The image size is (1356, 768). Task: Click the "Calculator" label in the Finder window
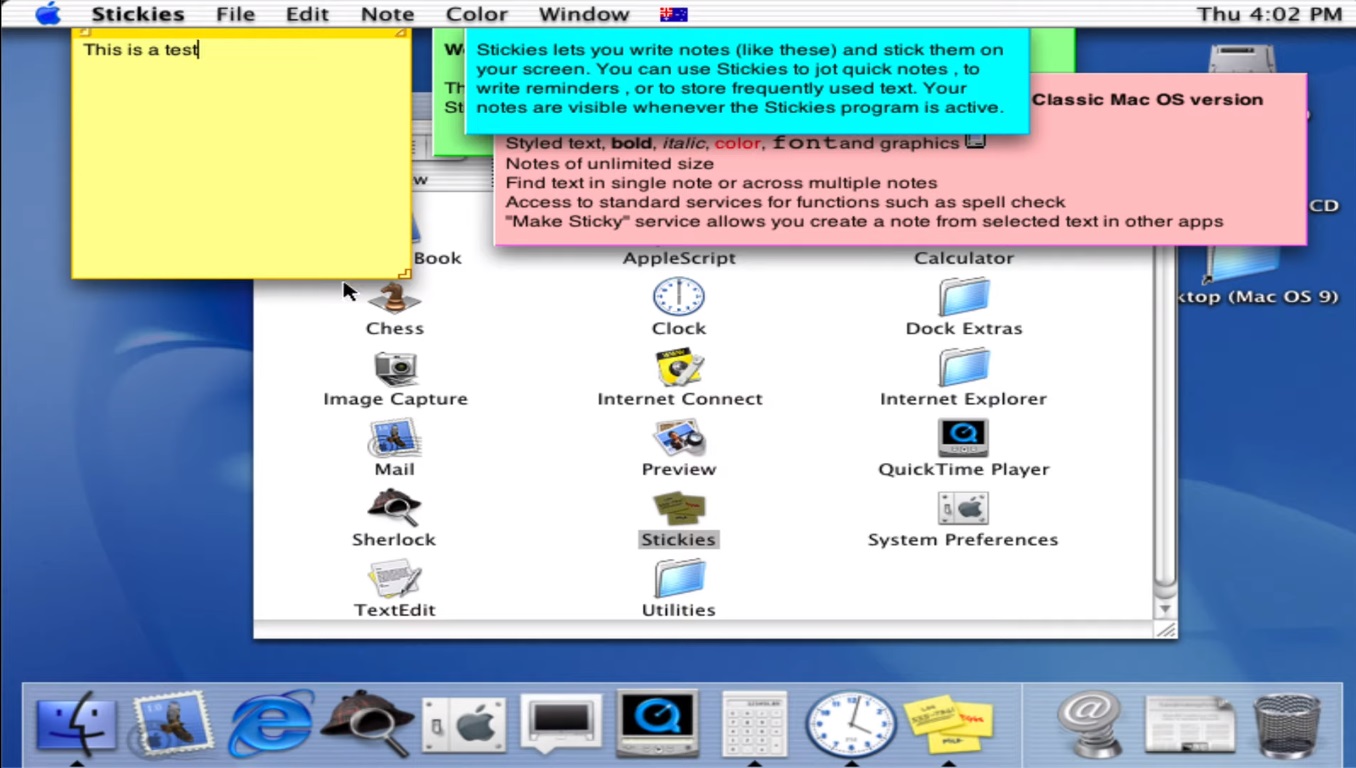964,258
